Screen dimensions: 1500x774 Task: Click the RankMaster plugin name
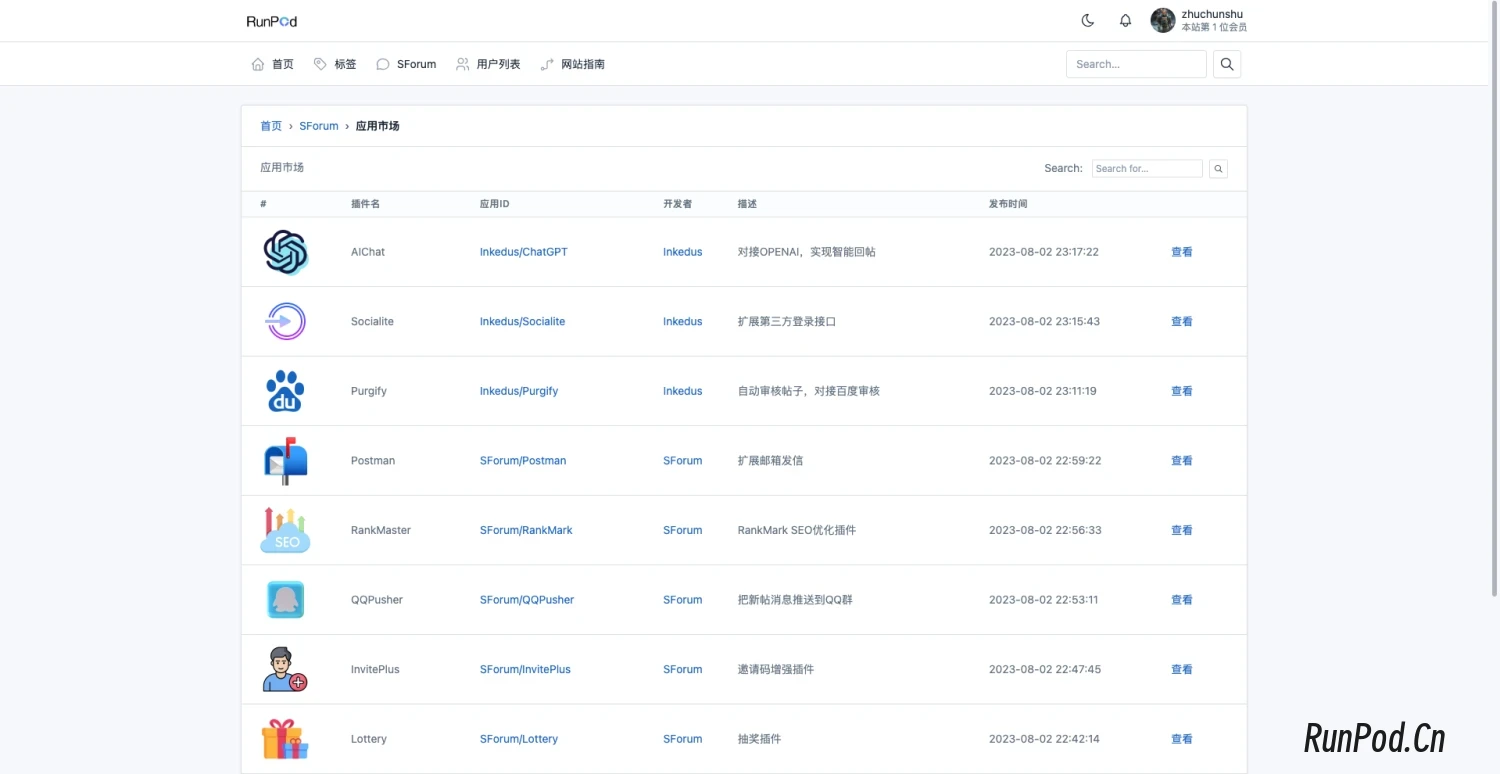tap(381, 530)
